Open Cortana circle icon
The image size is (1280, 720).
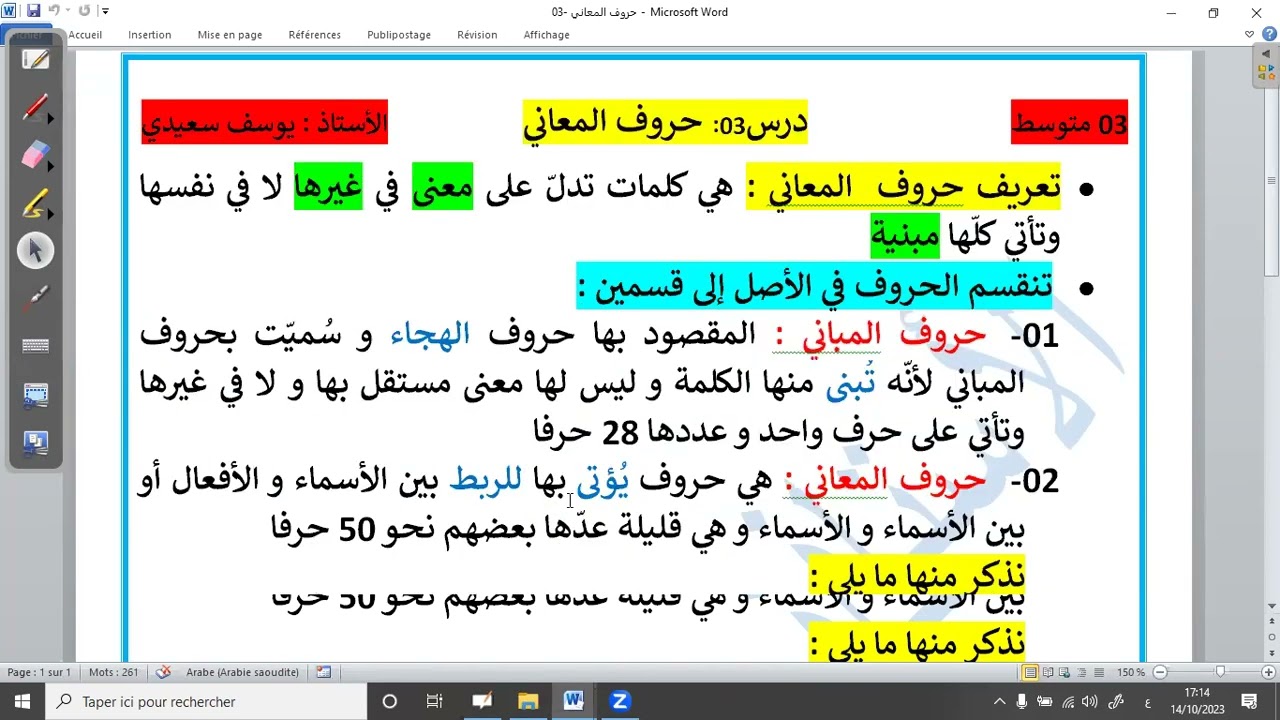[389, 702]
